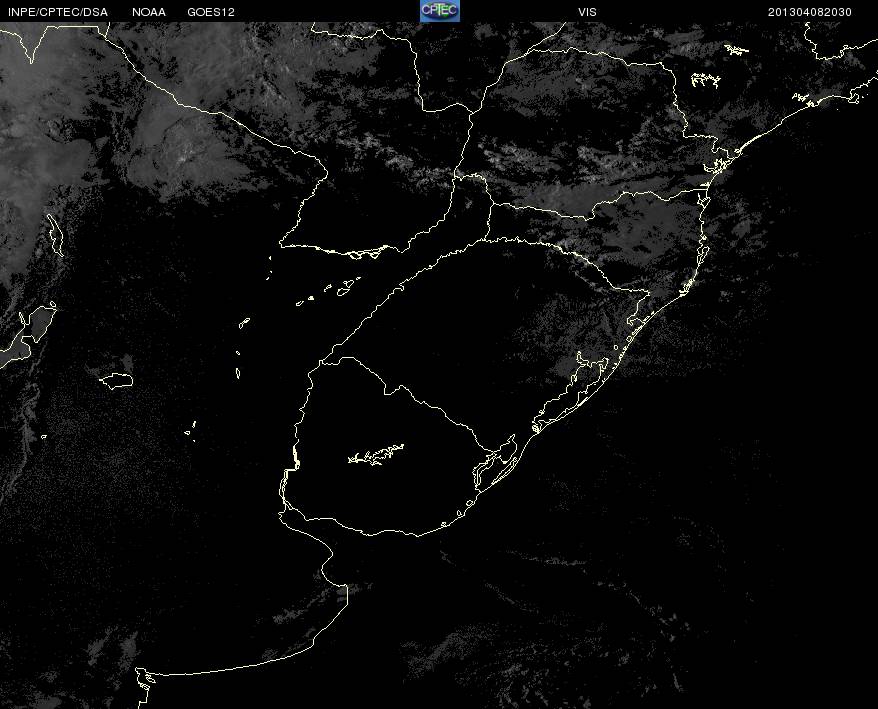Viewport: 878px width, 709px height.
Task: Click the narrow elongated lake outline at left
Action: coord(55,235)
